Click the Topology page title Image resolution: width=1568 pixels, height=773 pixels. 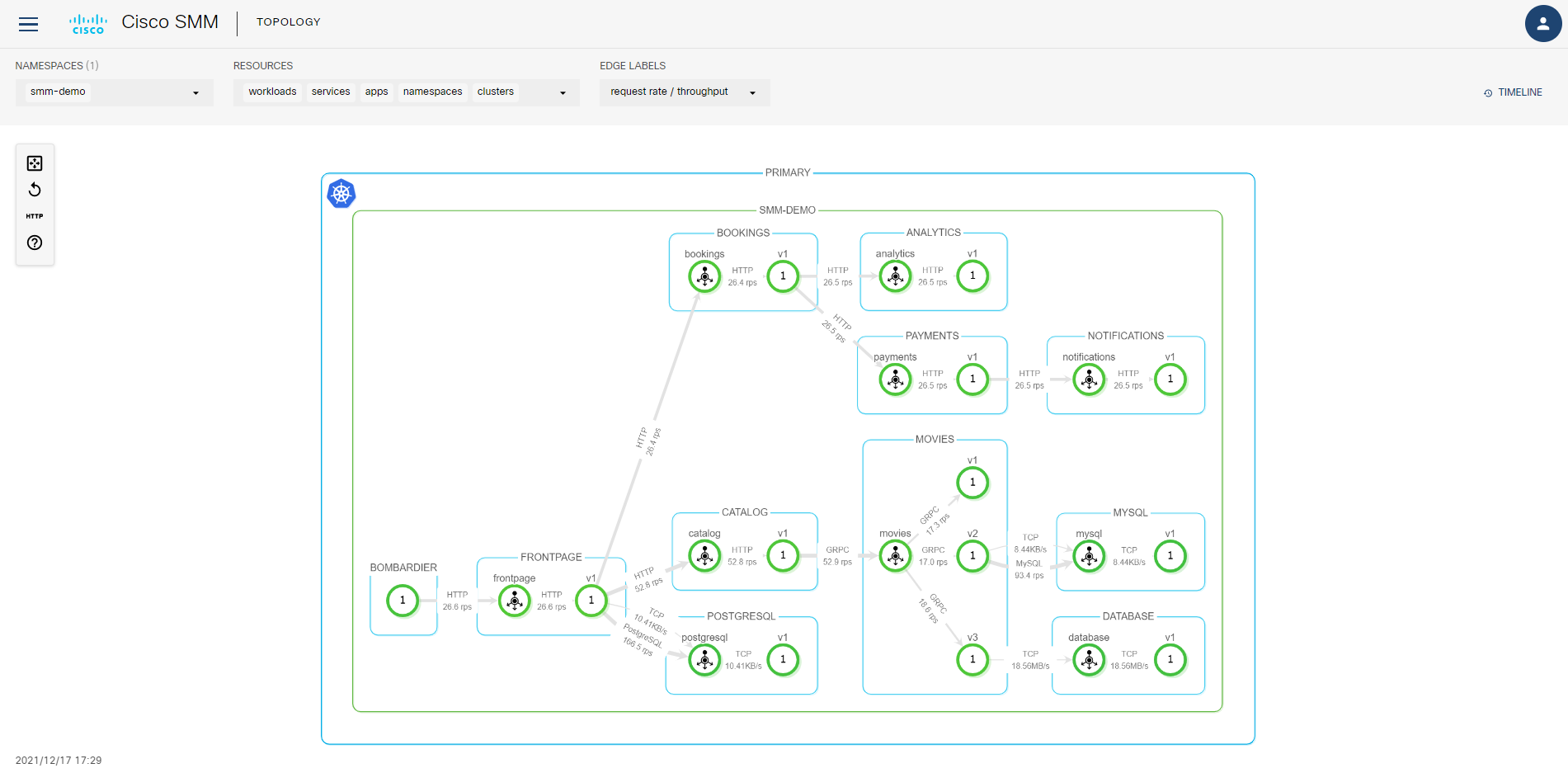click(x=289, y=22)
